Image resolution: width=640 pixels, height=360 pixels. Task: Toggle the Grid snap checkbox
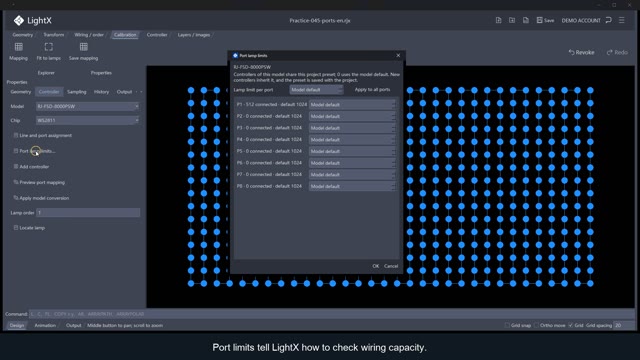tap(507, 325)
